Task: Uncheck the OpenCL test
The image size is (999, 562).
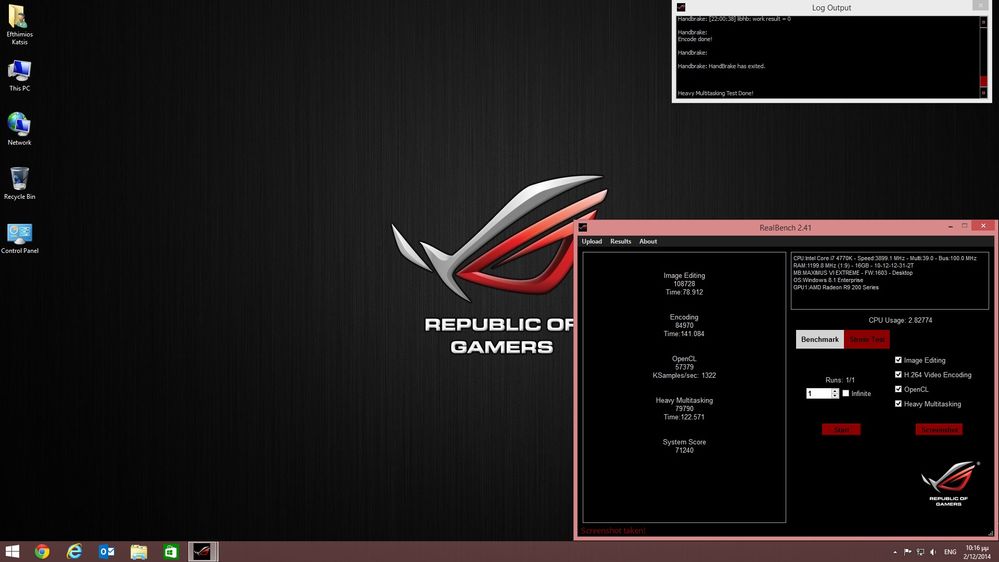Action: coord(898,389)
